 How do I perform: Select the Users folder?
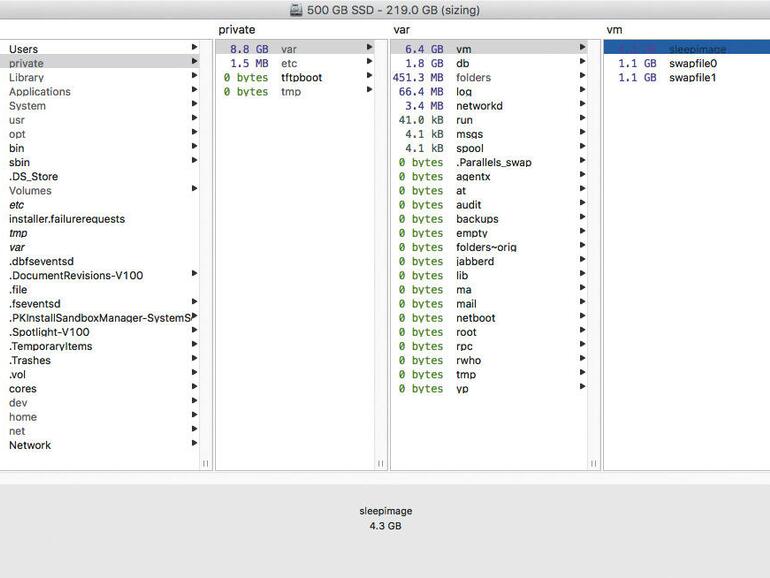(100, 49)
